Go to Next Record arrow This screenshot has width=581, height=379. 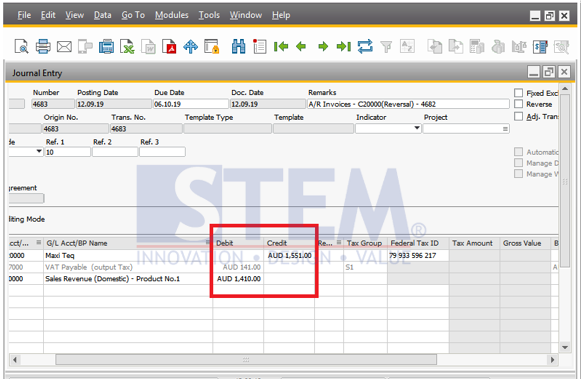(323, 47)
